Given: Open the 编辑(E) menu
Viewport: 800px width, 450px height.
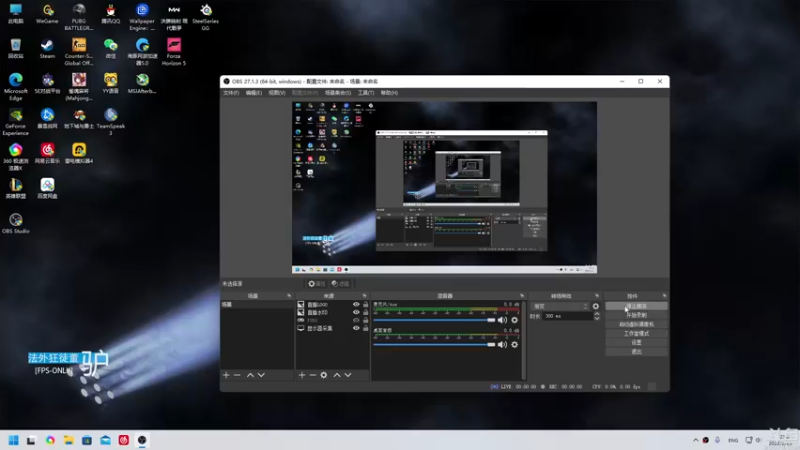Looking at the screenshot, I should 254,93.
